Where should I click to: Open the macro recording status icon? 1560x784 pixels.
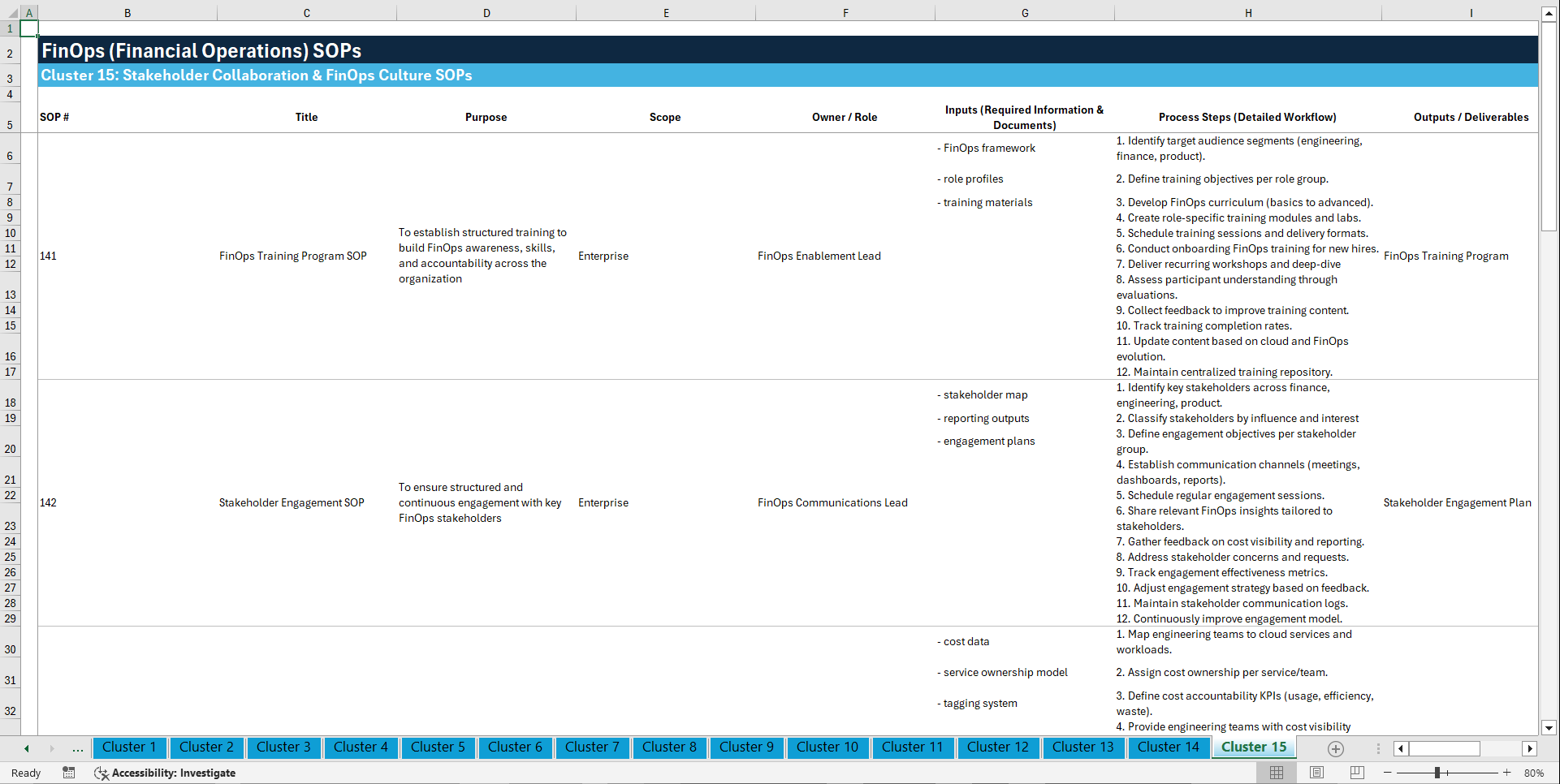pos(69,773)
